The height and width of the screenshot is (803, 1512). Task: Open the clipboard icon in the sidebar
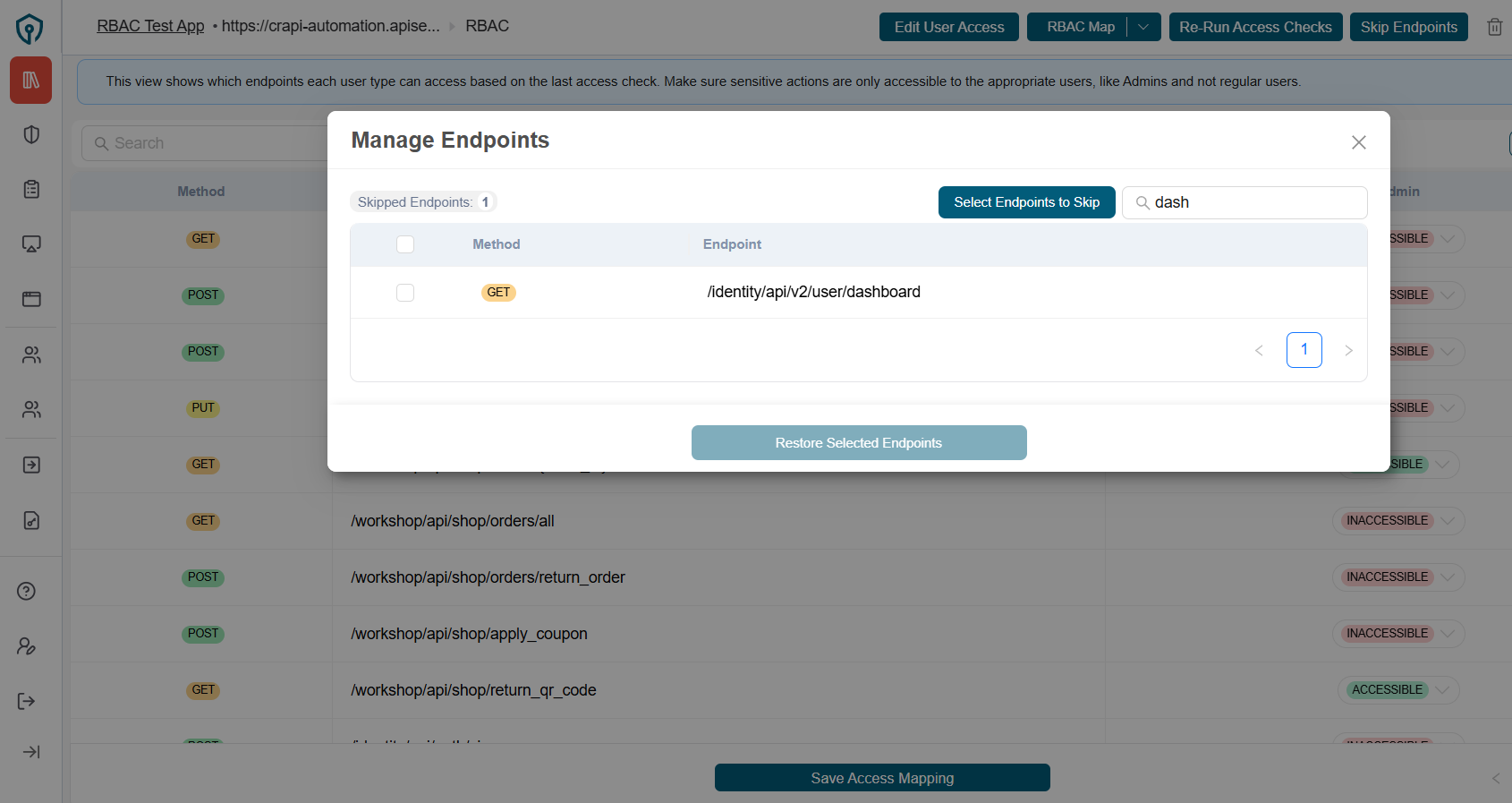(x=31, y=189)
